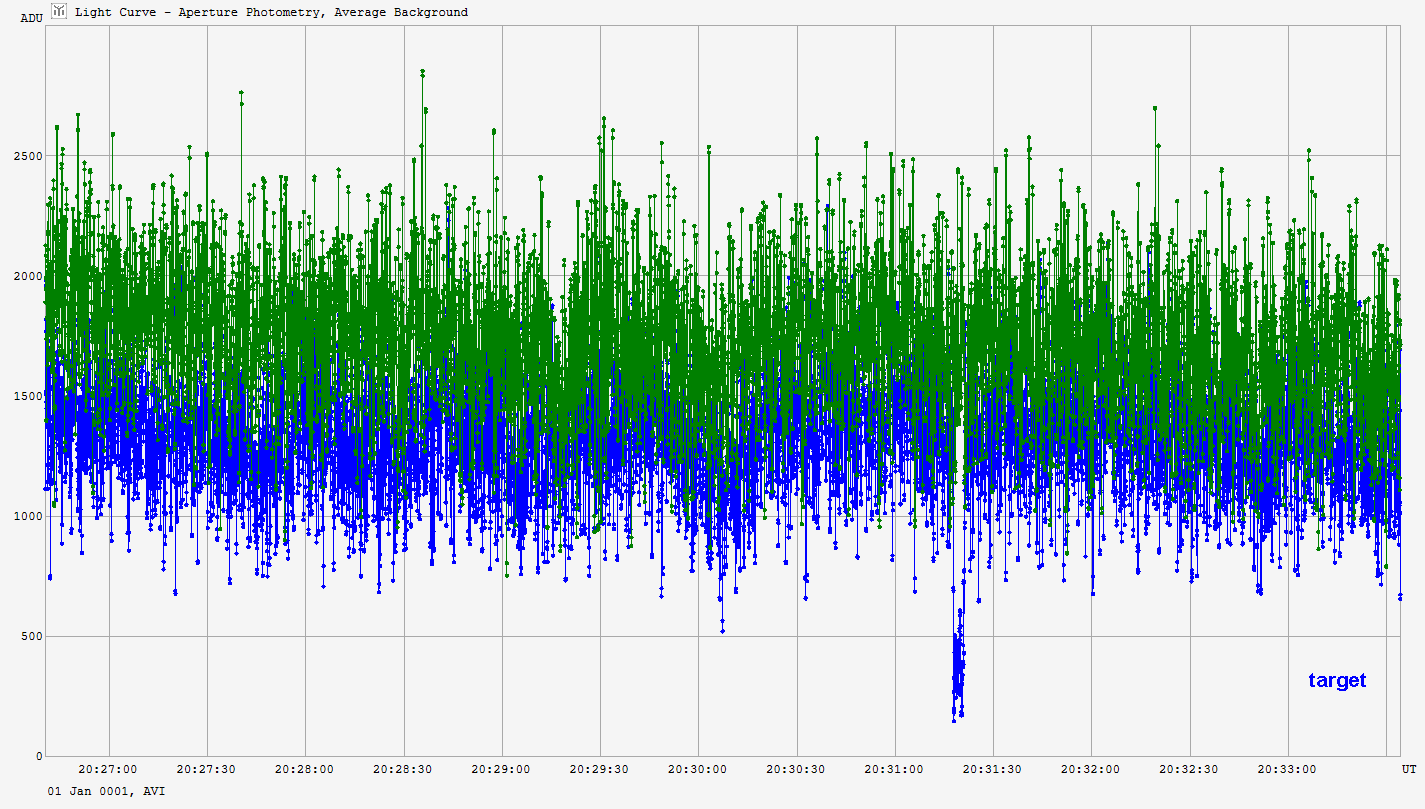Click the time label 20:32:00

pyautogui.click(x=1091, y=769)
